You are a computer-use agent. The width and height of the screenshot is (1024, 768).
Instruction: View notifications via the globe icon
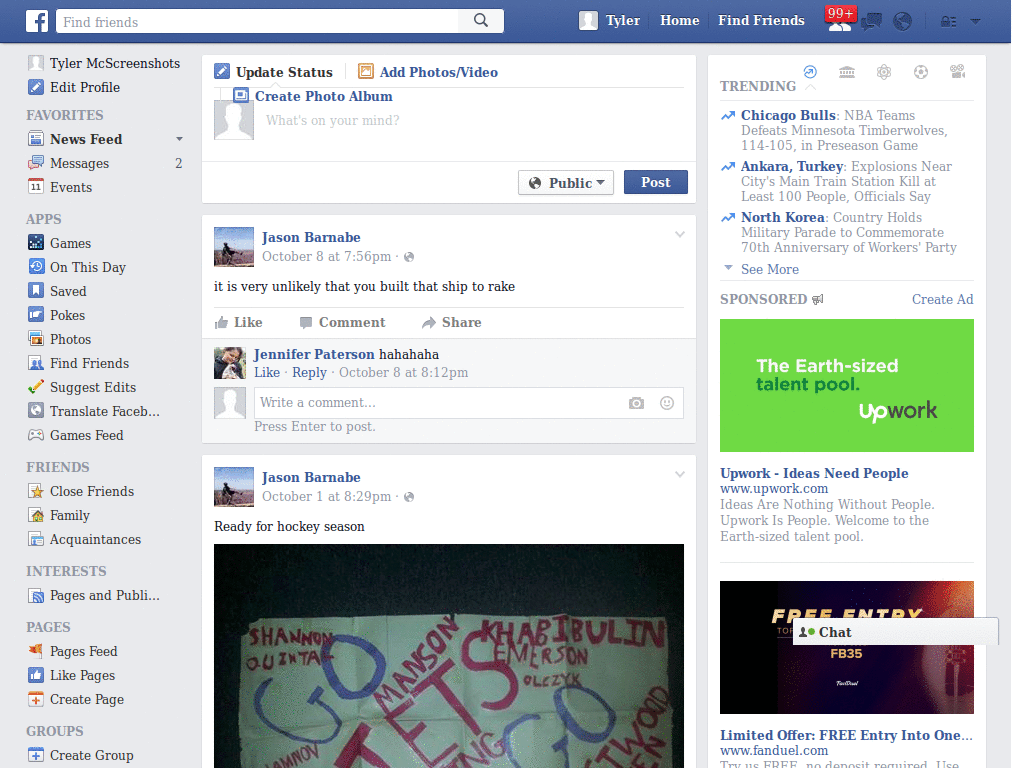(903, 21)
